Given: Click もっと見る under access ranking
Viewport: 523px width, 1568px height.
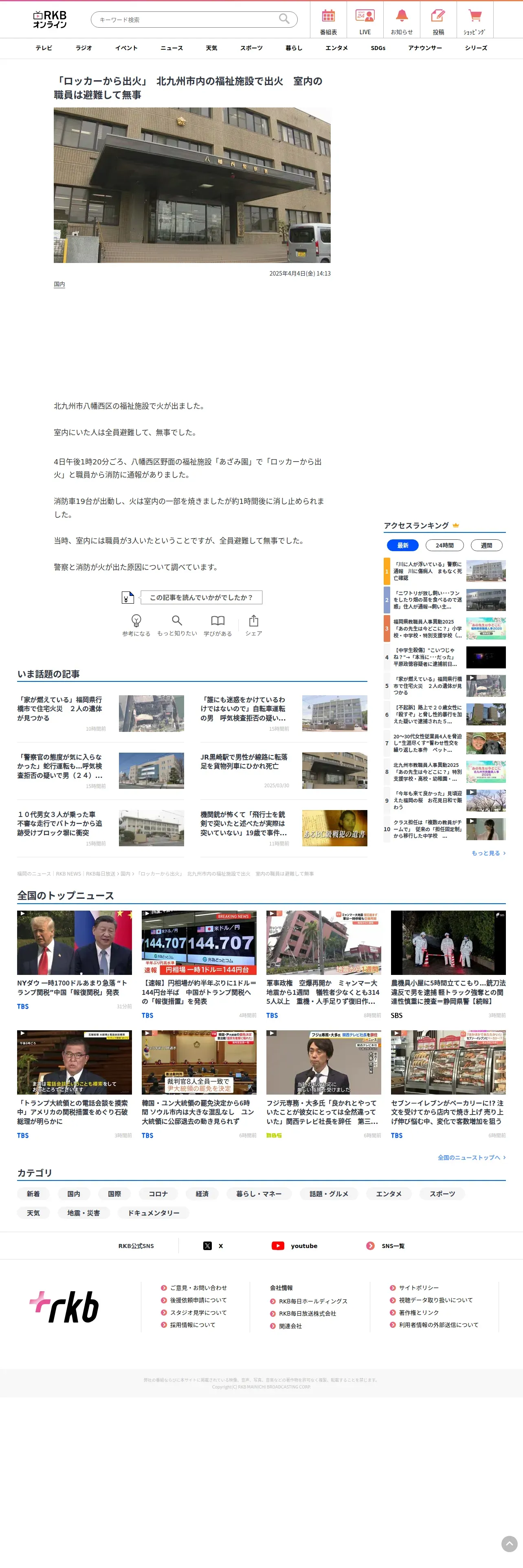Looking at the screenshot, I should (x=488, y=853).
